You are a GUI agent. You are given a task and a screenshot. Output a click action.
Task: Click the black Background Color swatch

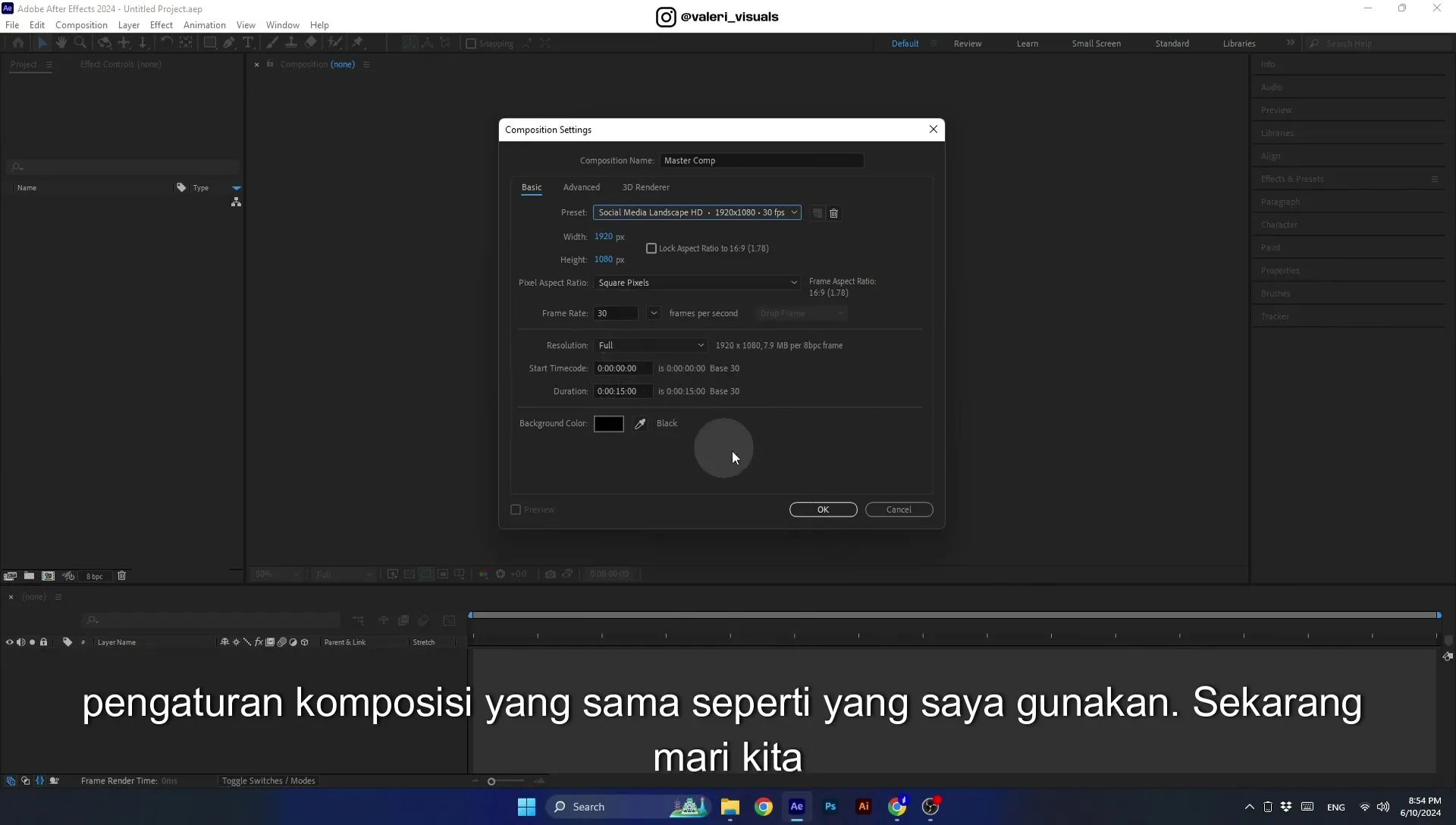pyautogui.click(x=609, y=424)
